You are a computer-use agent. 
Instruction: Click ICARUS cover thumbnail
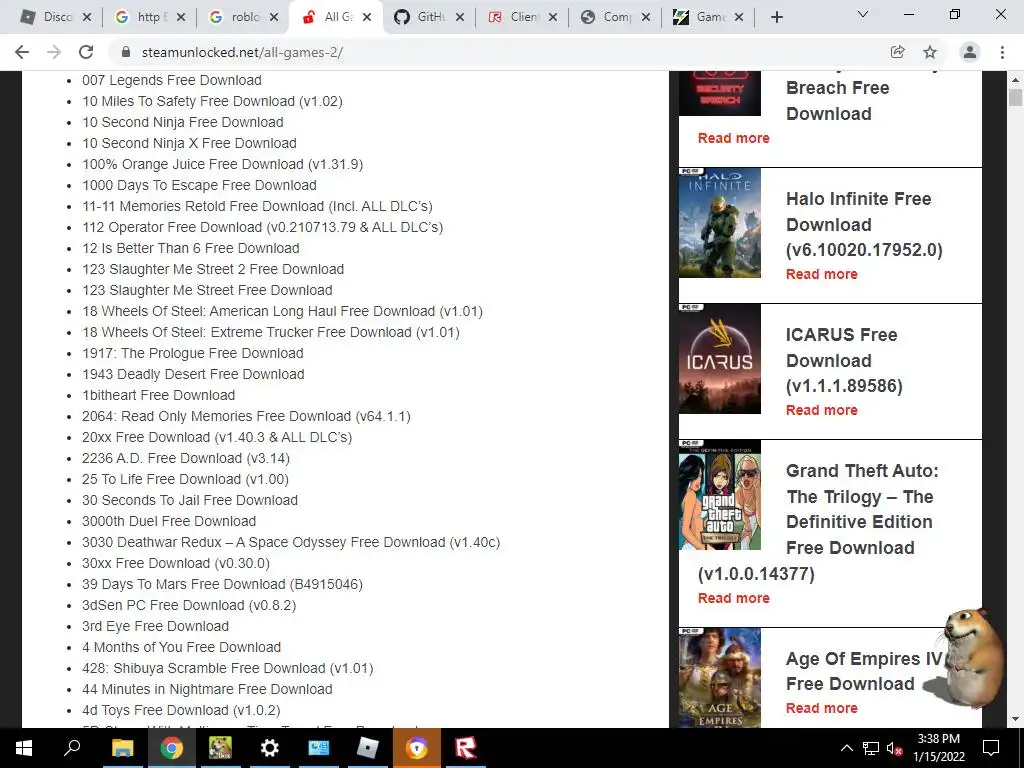pyautogui.click(x=720, y=359)
